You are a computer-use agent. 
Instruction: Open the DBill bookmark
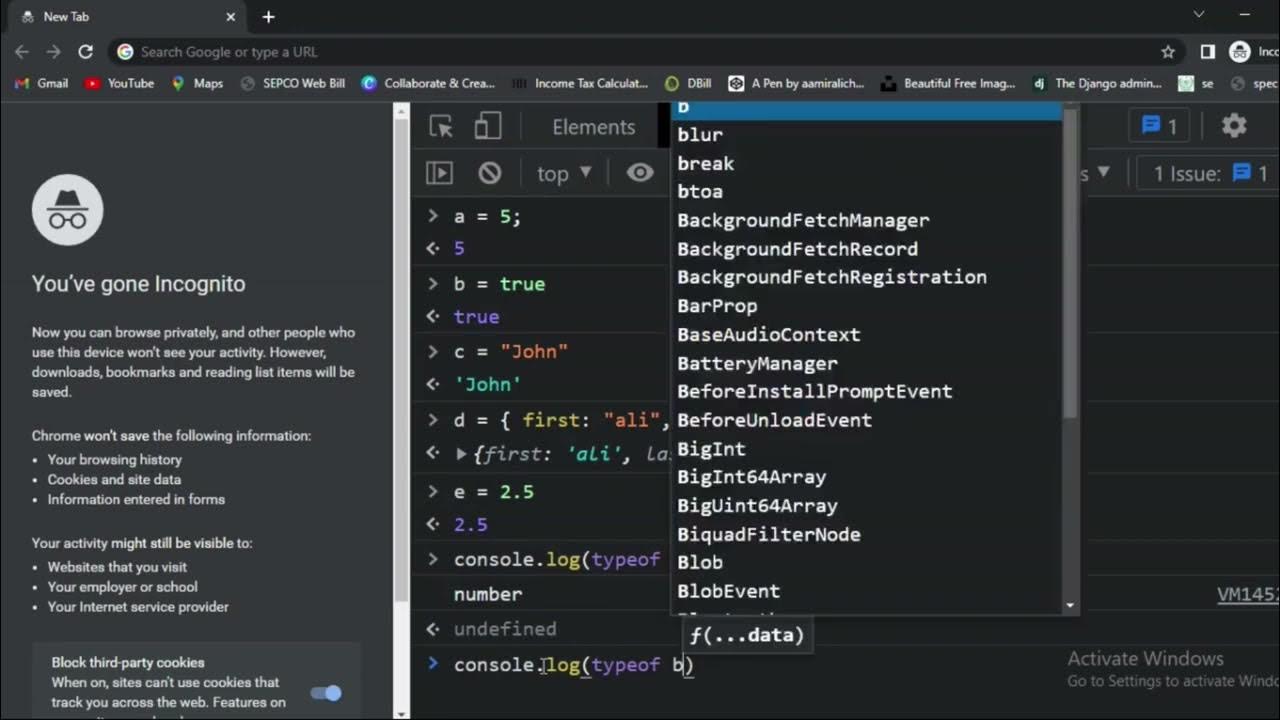[688, 83]
